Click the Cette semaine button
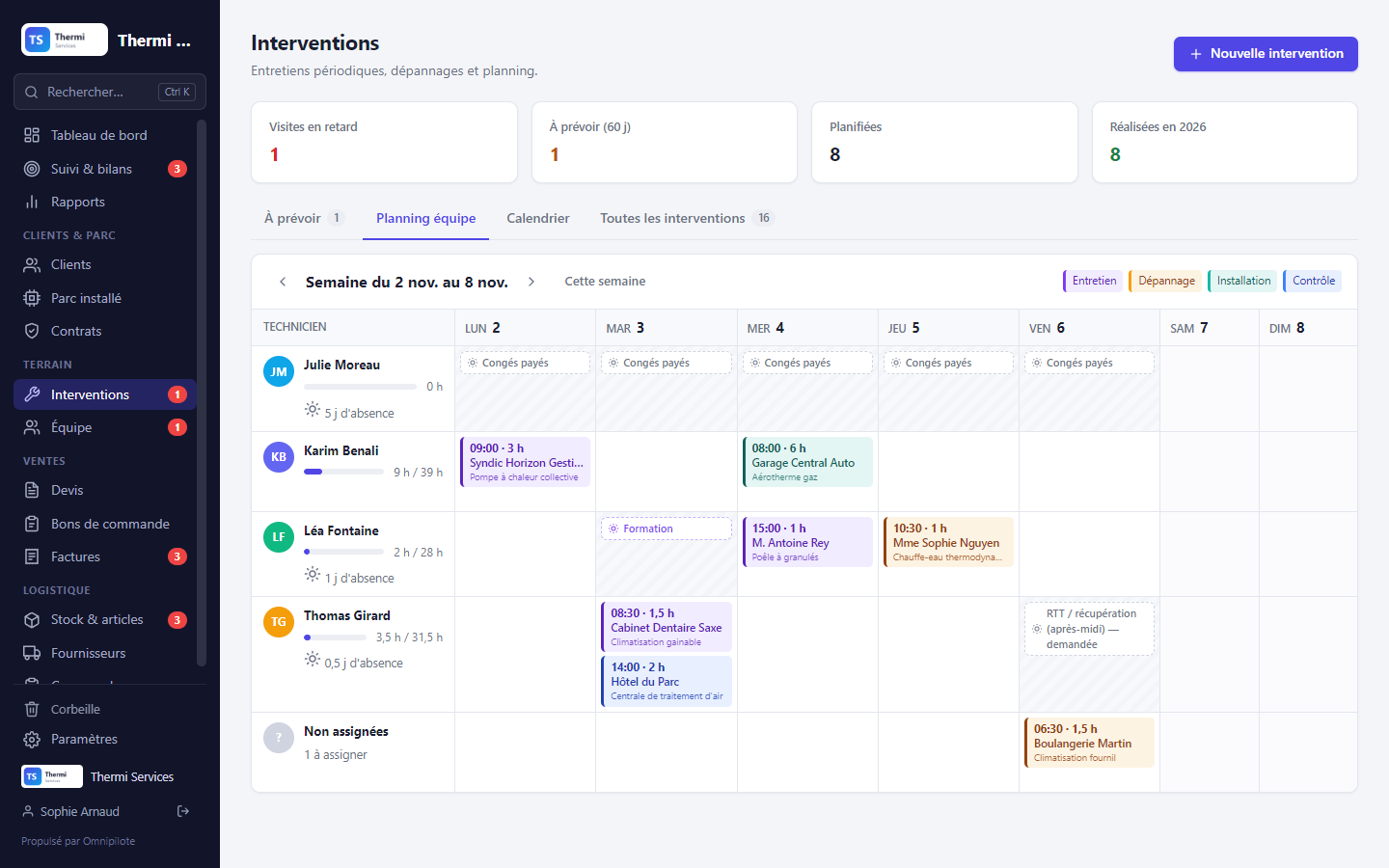 coord(605,282)
